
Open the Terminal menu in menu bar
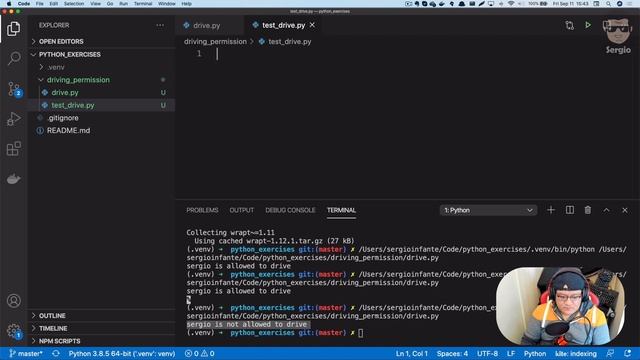coord(143,4)
